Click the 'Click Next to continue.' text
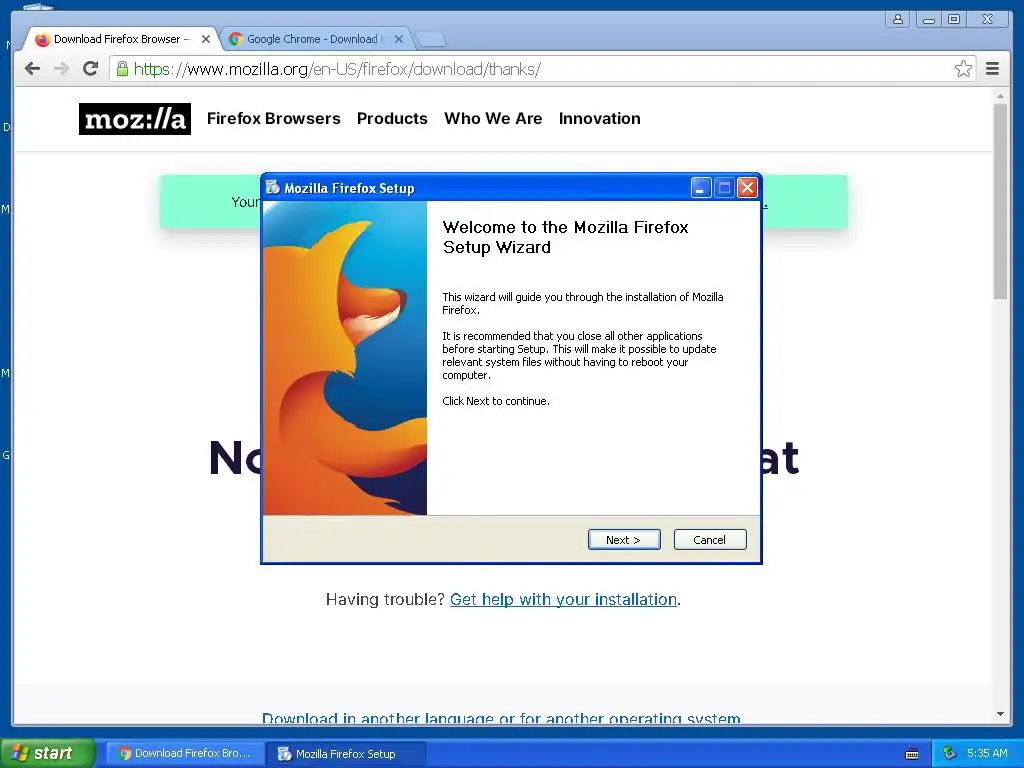Viewport: 1024px width, 768px height. click(x=496, y=401)
